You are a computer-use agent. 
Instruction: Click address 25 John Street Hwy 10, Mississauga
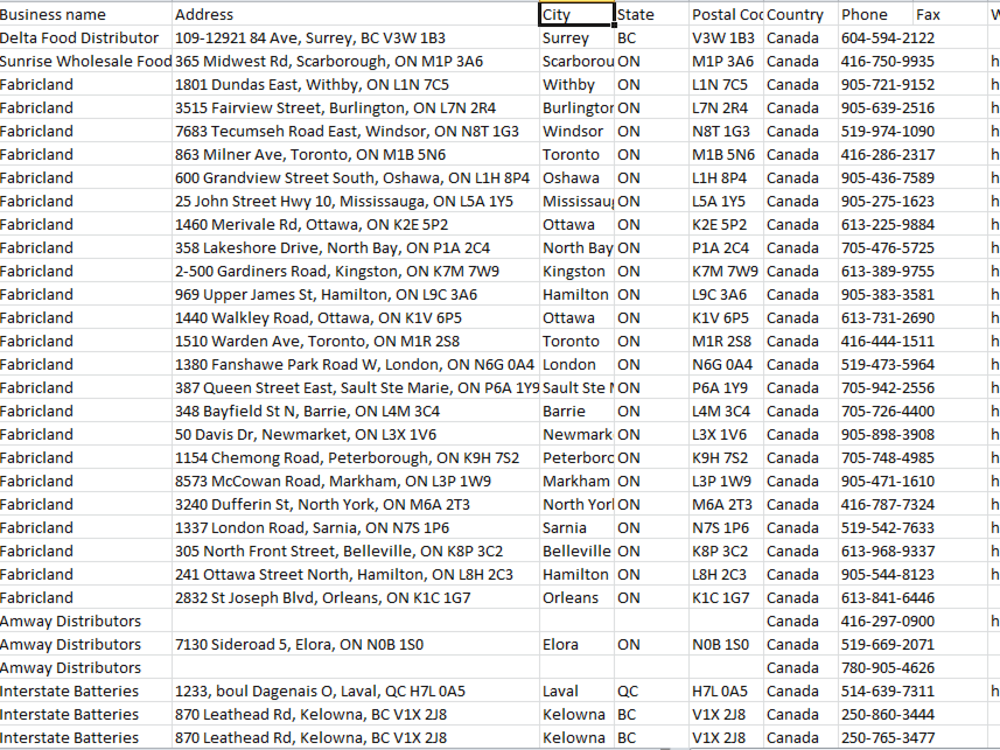pyautogui.click(x=355, y=201)
